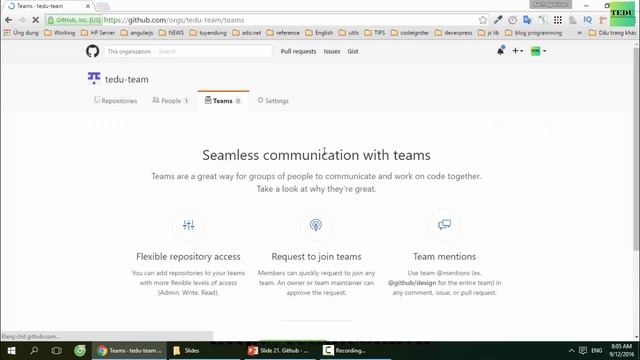The image size is (640, 360).
Task: Click the taskbar search magnifier icon
Action: 34,351
